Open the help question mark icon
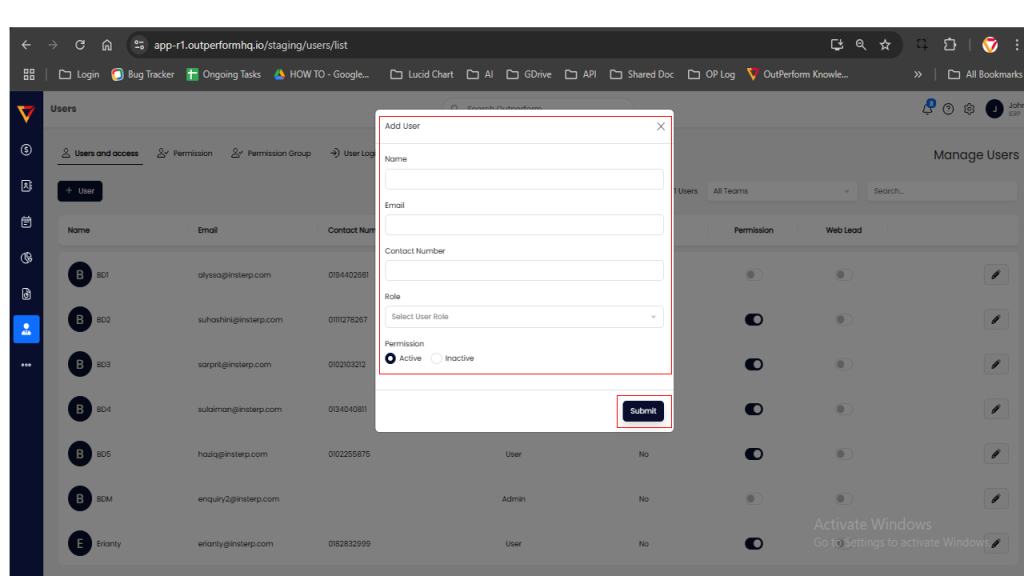This screenshot has height=576, width=1024. (x=948, y=109)
